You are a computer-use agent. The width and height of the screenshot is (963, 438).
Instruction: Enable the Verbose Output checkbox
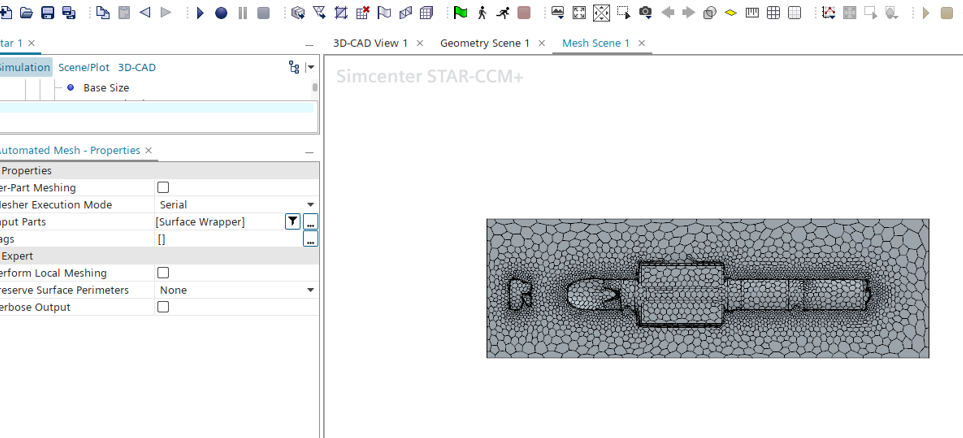click(x=163, y=307)
